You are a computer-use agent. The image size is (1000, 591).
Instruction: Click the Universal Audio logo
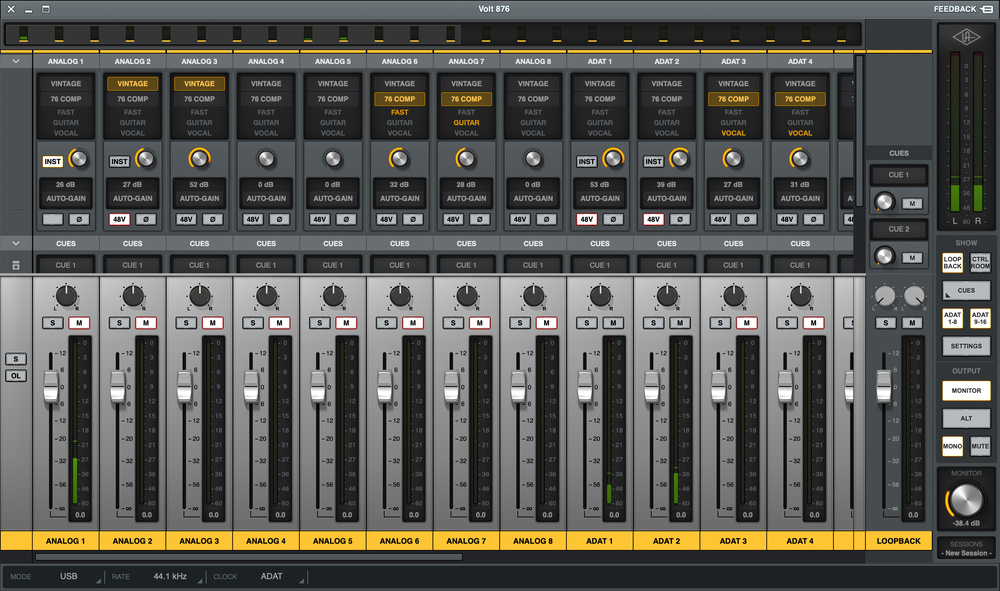pos(966,37)
